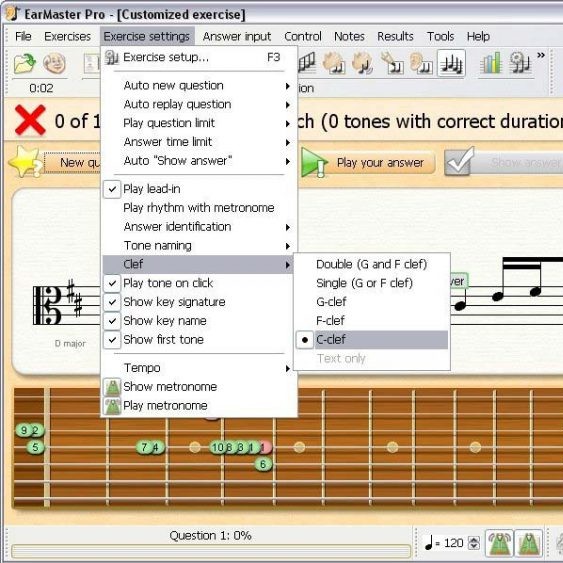Open the bar chart statistics icon
563x563 pixels.
[491, 63]
